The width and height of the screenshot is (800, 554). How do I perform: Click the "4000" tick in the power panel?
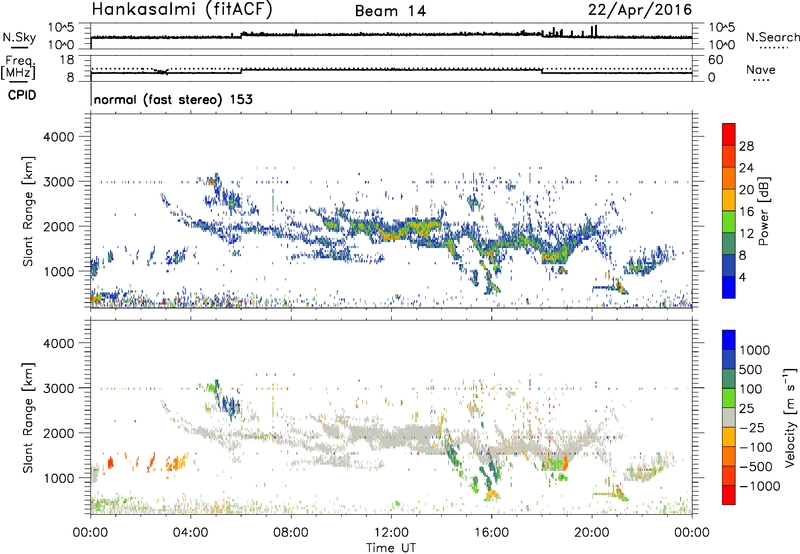59,137
